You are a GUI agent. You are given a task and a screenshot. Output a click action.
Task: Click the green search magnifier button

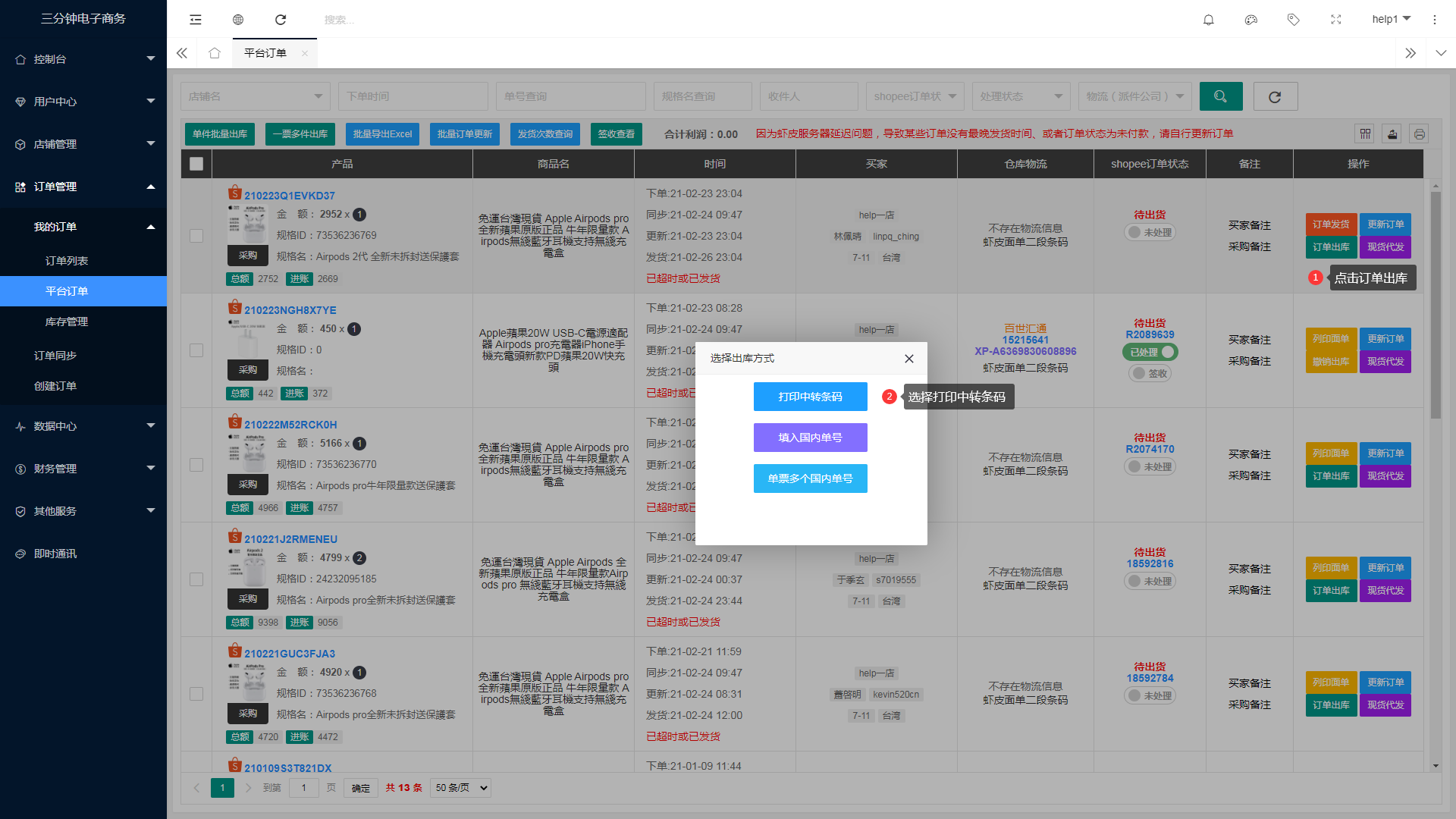pos(1221,96)
